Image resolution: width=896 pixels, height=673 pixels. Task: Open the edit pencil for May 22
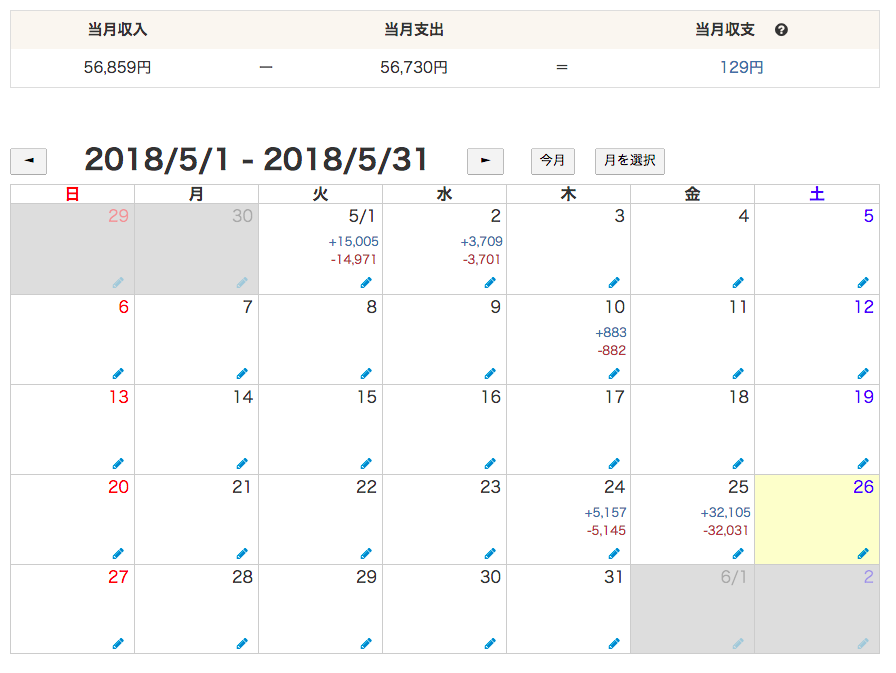pyautogui.click(x=366, y=554)
